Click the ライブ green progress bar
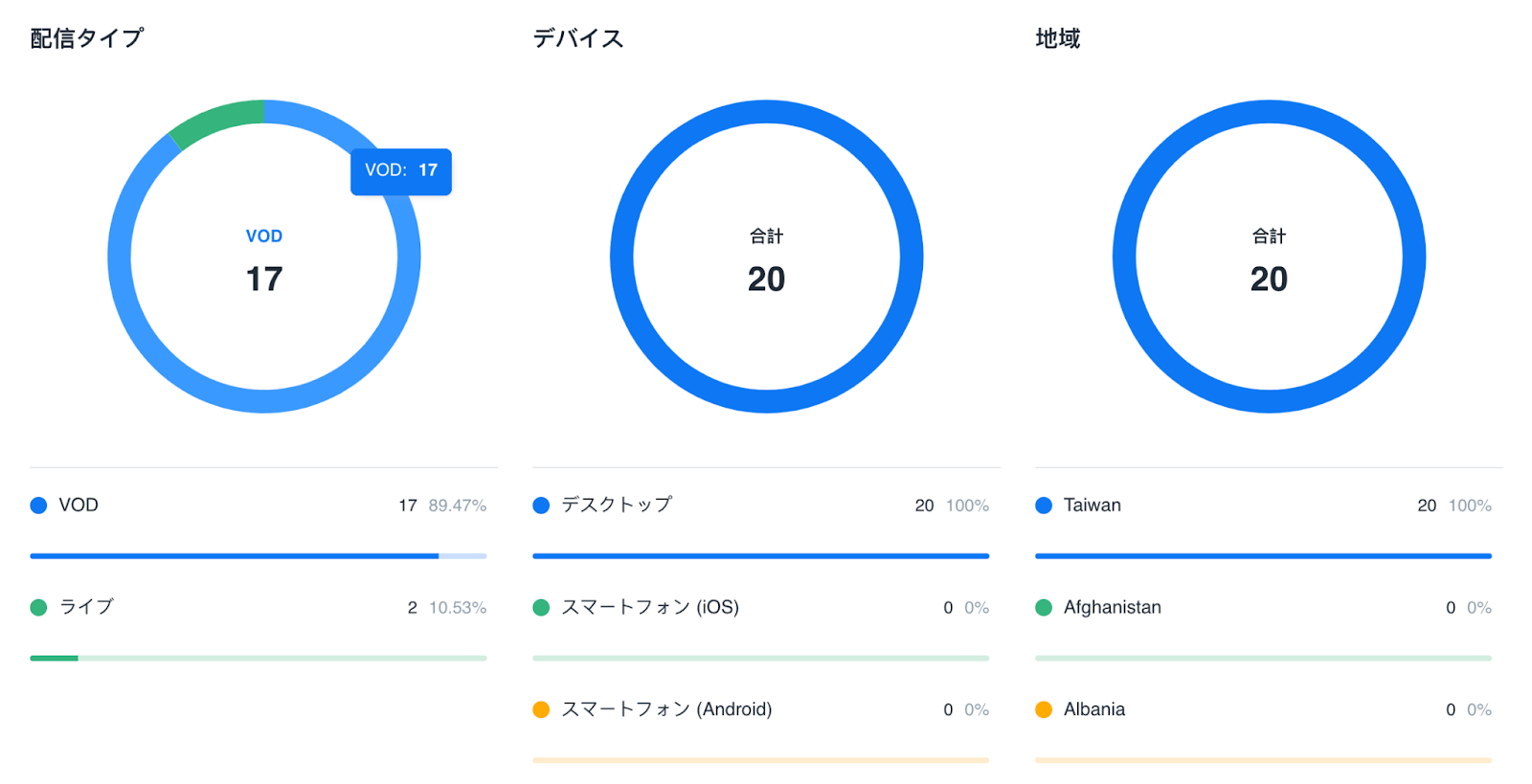 click(54, 659)
